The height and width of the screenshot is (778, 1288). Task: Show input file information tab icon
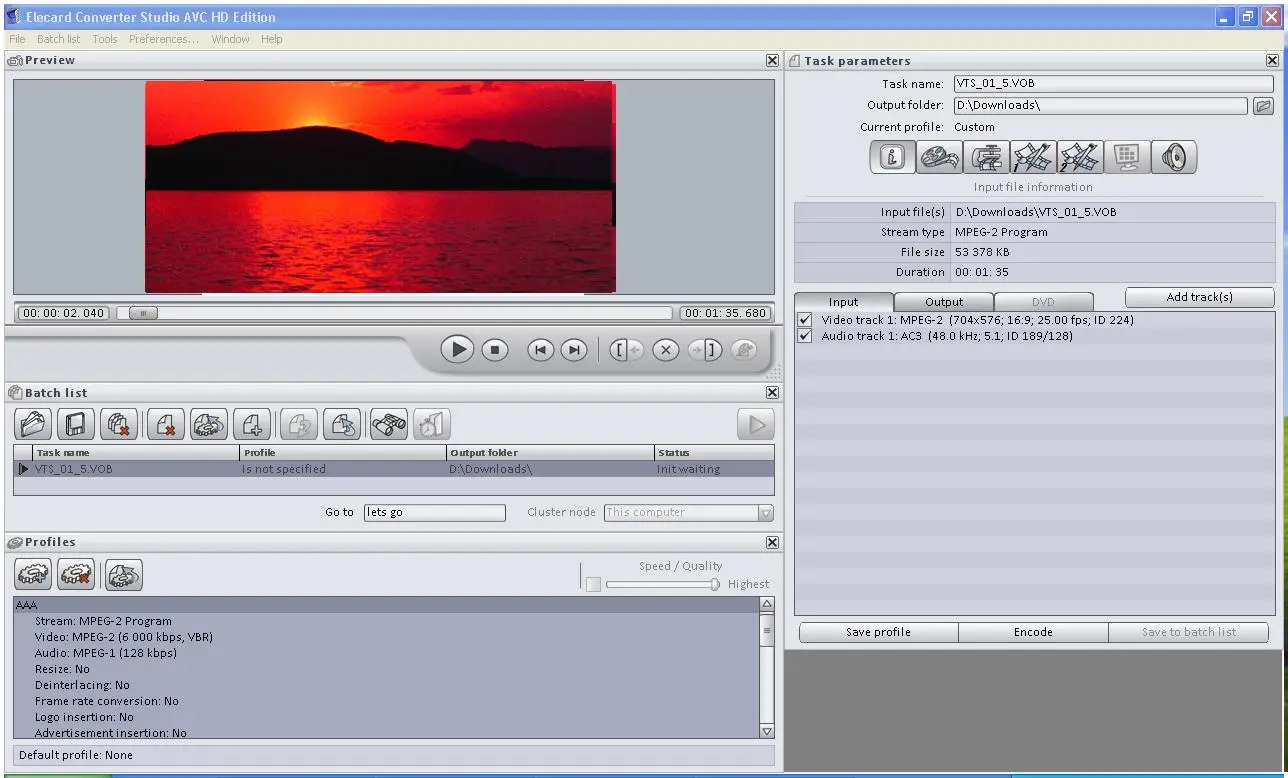pos(892,157)
